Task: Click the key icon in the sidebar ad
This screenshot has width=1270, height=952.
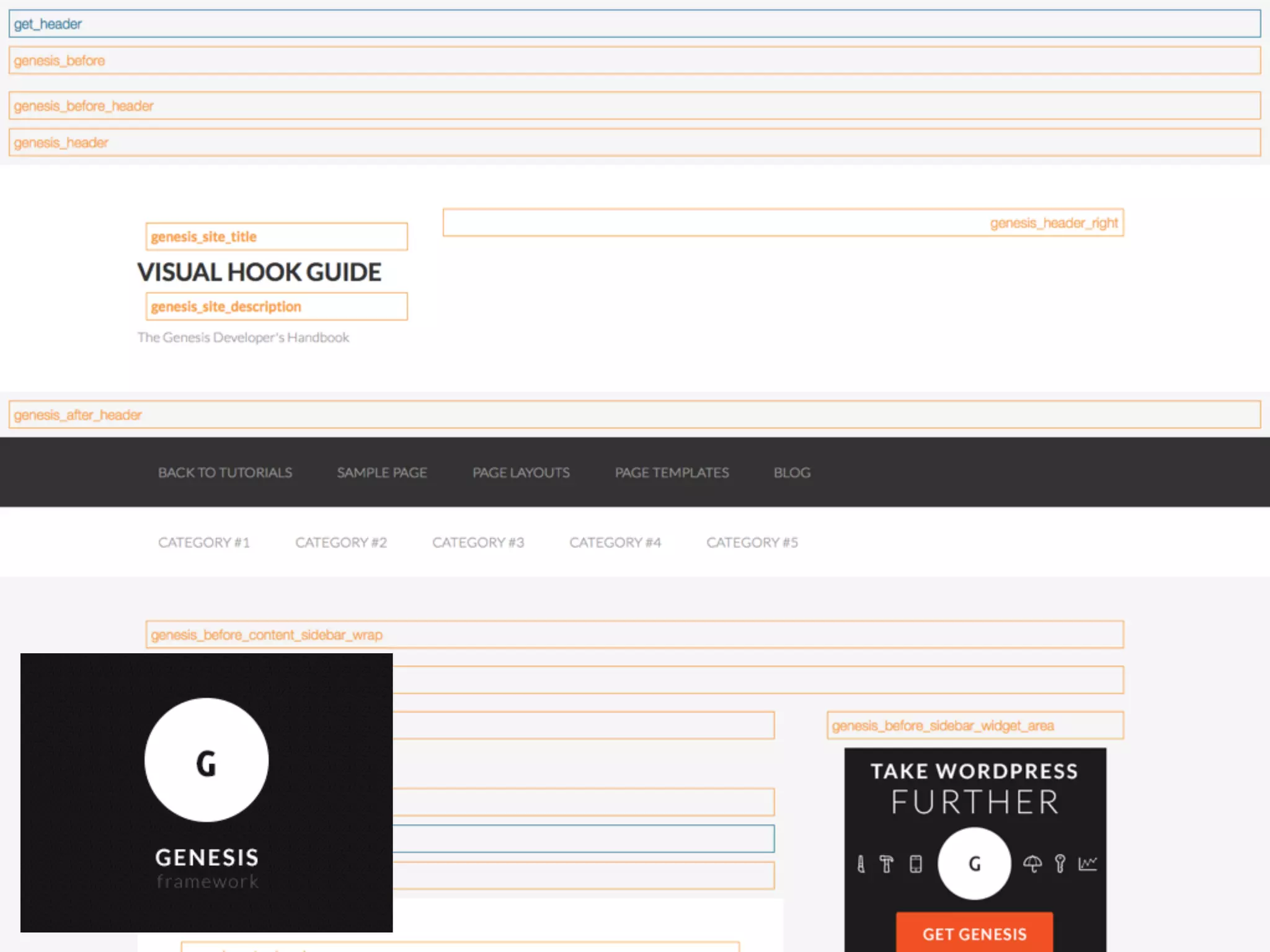Action: pyautogui.click(x=1060, y=864)
